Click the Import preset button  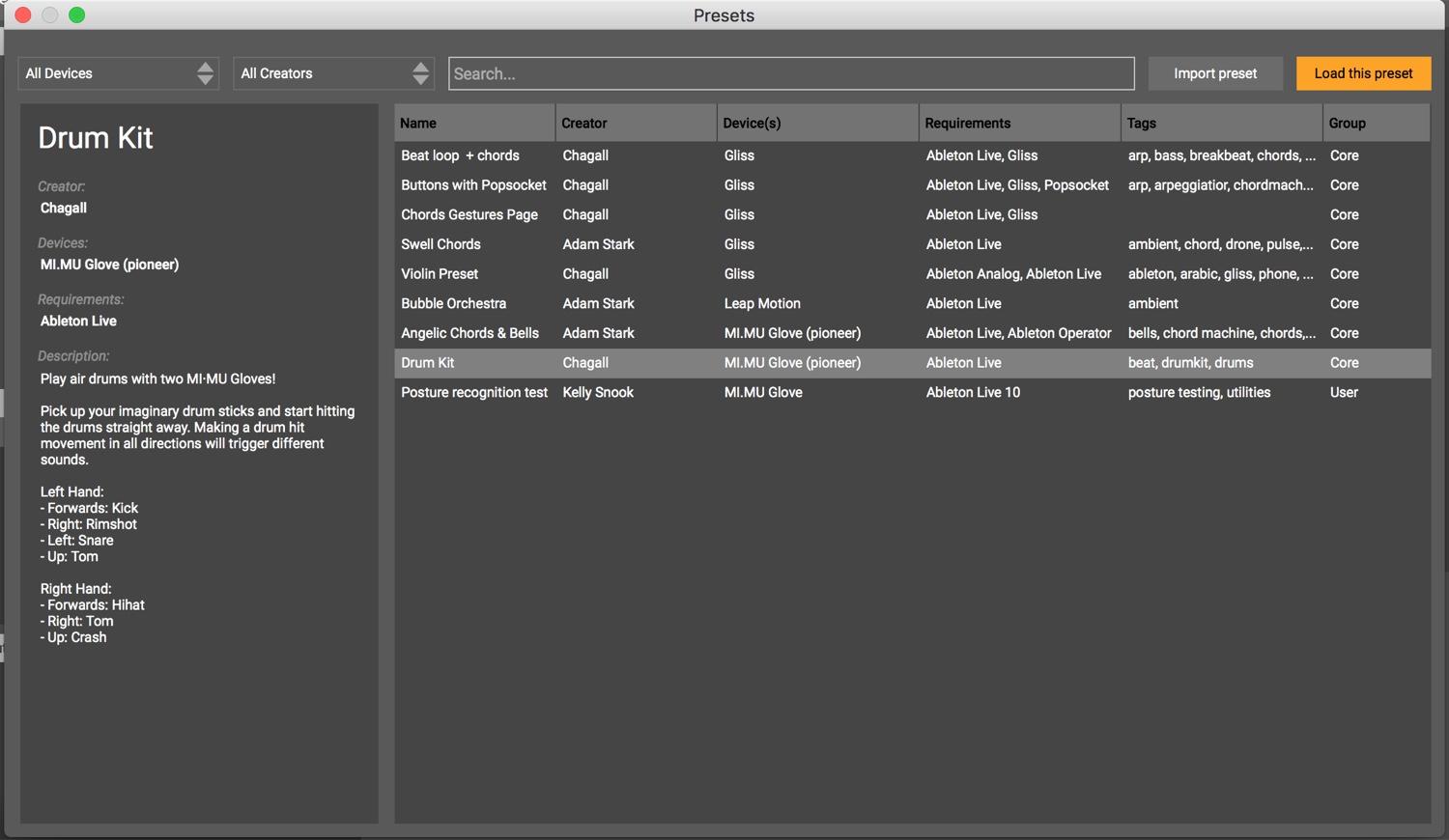(x=1215, y=73)
